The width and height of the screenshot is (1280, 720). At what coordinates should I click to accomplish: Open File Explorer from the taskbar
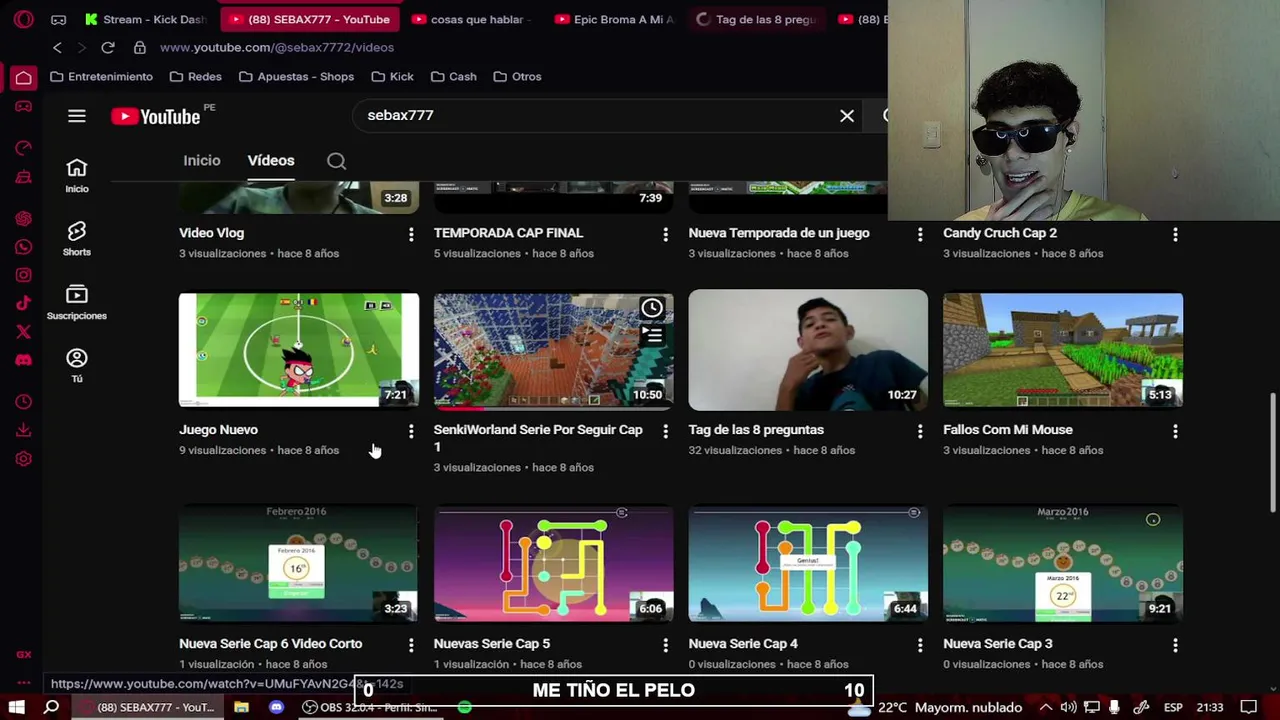[241, 707]
